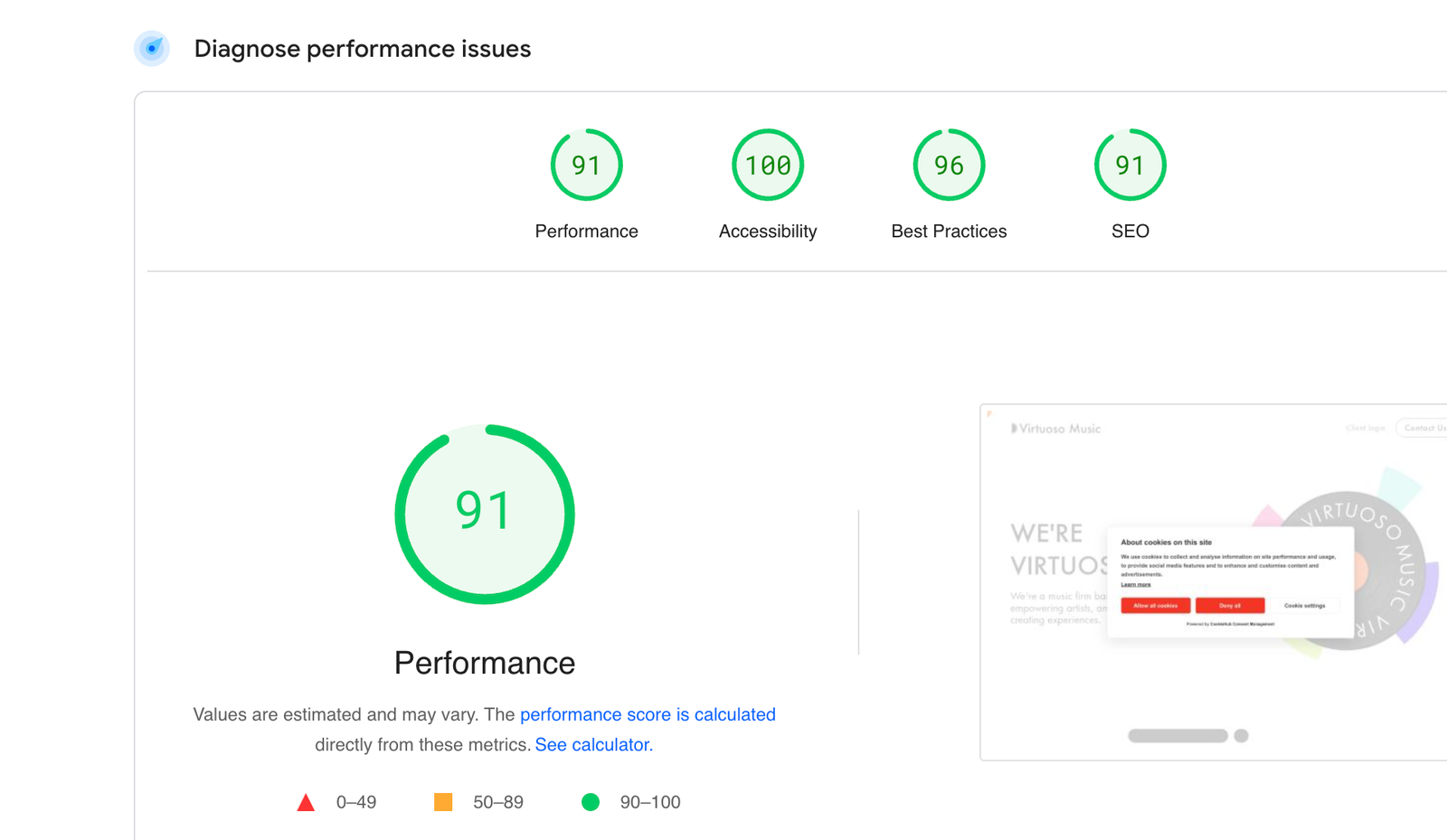Click the orange square 50–89 legend icon
The image size is (1447, 840).
tap(443, 802)
